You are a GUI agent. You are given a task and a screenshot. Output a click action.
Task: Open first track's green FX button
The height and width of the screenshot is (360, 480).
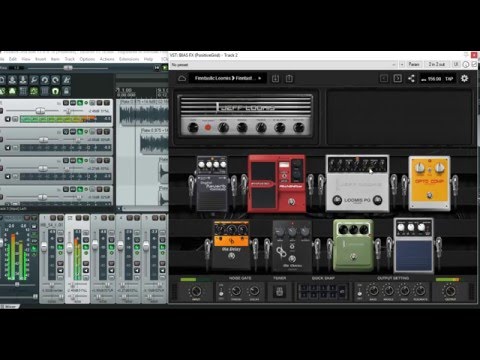pos(80,103)
